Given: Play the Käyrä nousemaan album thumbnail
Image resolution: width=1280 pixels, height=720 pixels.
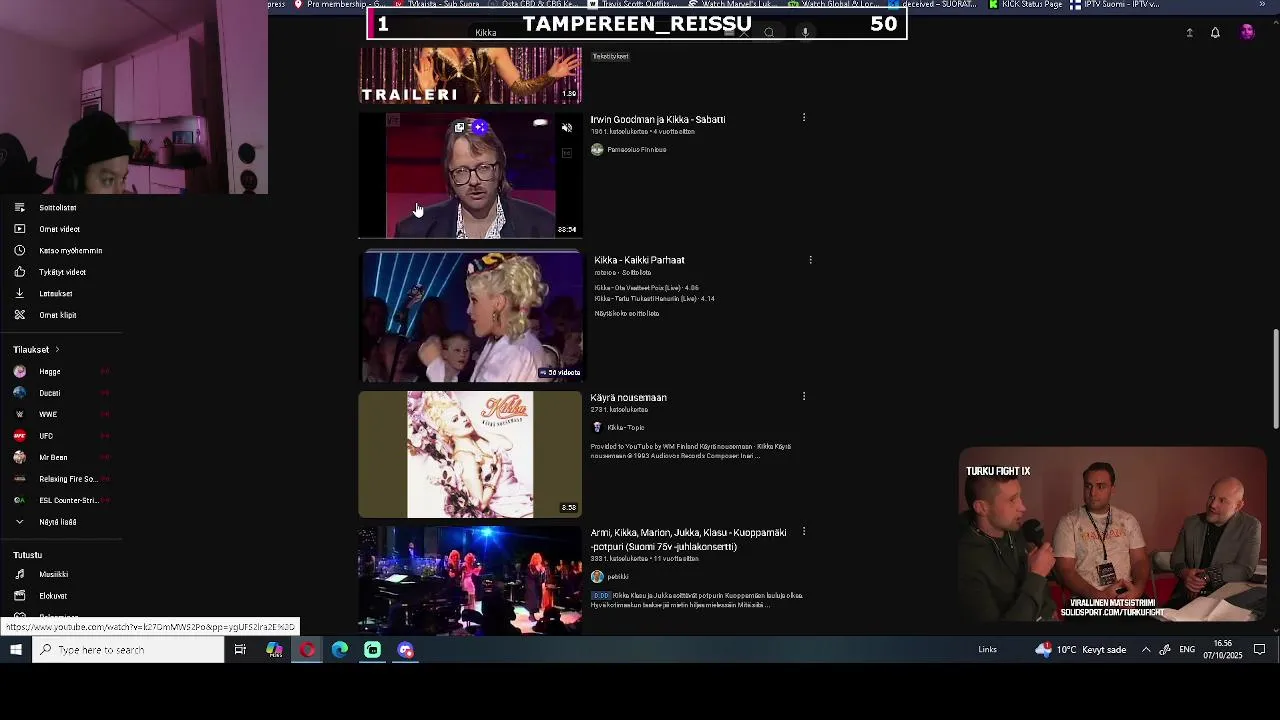Looking at the screenshot, I should pos(470,454).
